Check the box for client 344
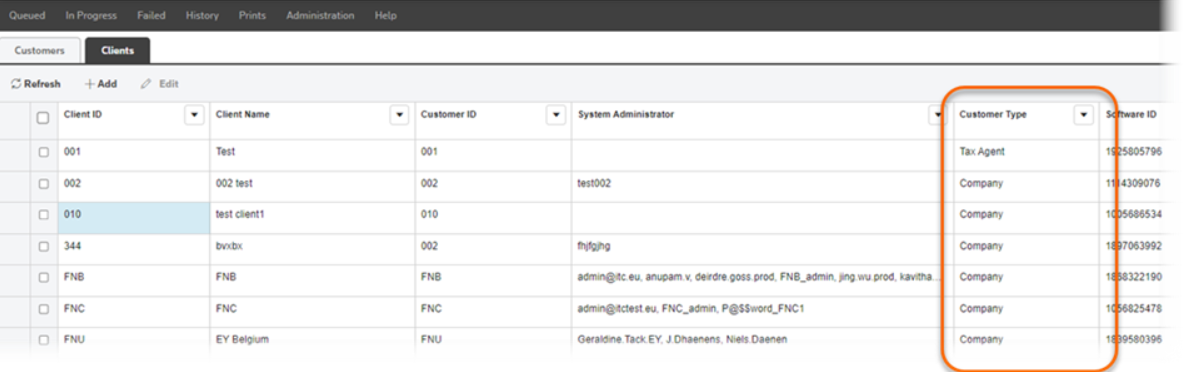Viewport: 1184px width, 372px height. coord(43,246)
